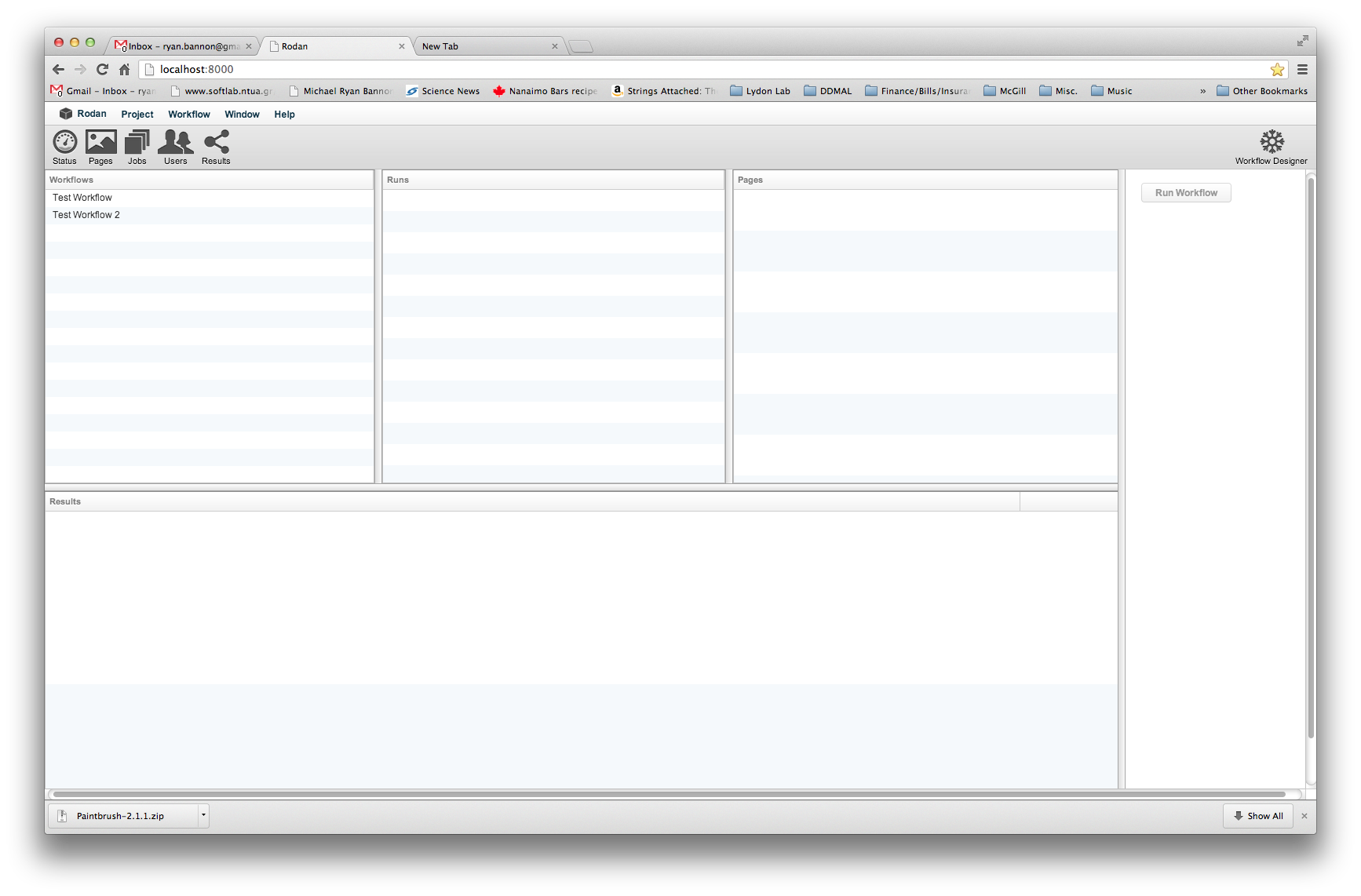The width and height of the screenshot is (1361, 896).
Task: Open the Results view
Action: pyautogui.click(x=215, y=147)
